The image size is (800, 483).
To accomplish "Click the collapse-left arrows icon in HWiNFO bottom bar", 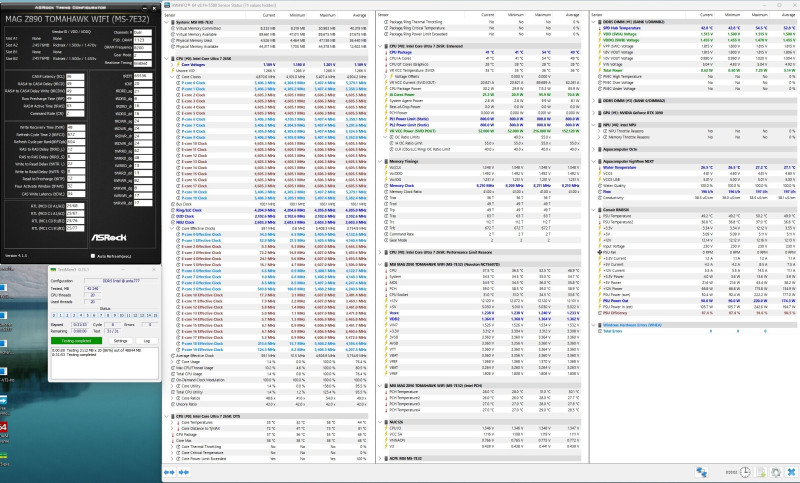I will click(x=168, y=472).
